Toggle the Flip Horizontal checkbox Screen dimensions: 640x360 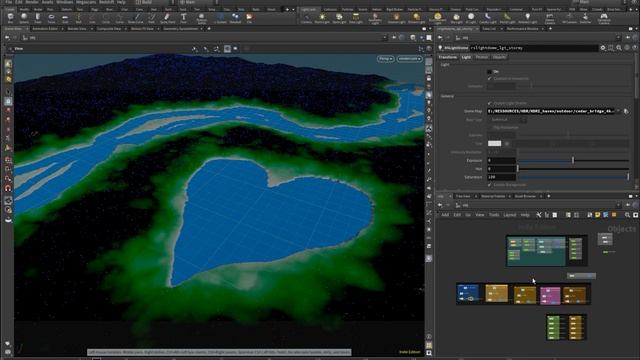click(489, 127)
